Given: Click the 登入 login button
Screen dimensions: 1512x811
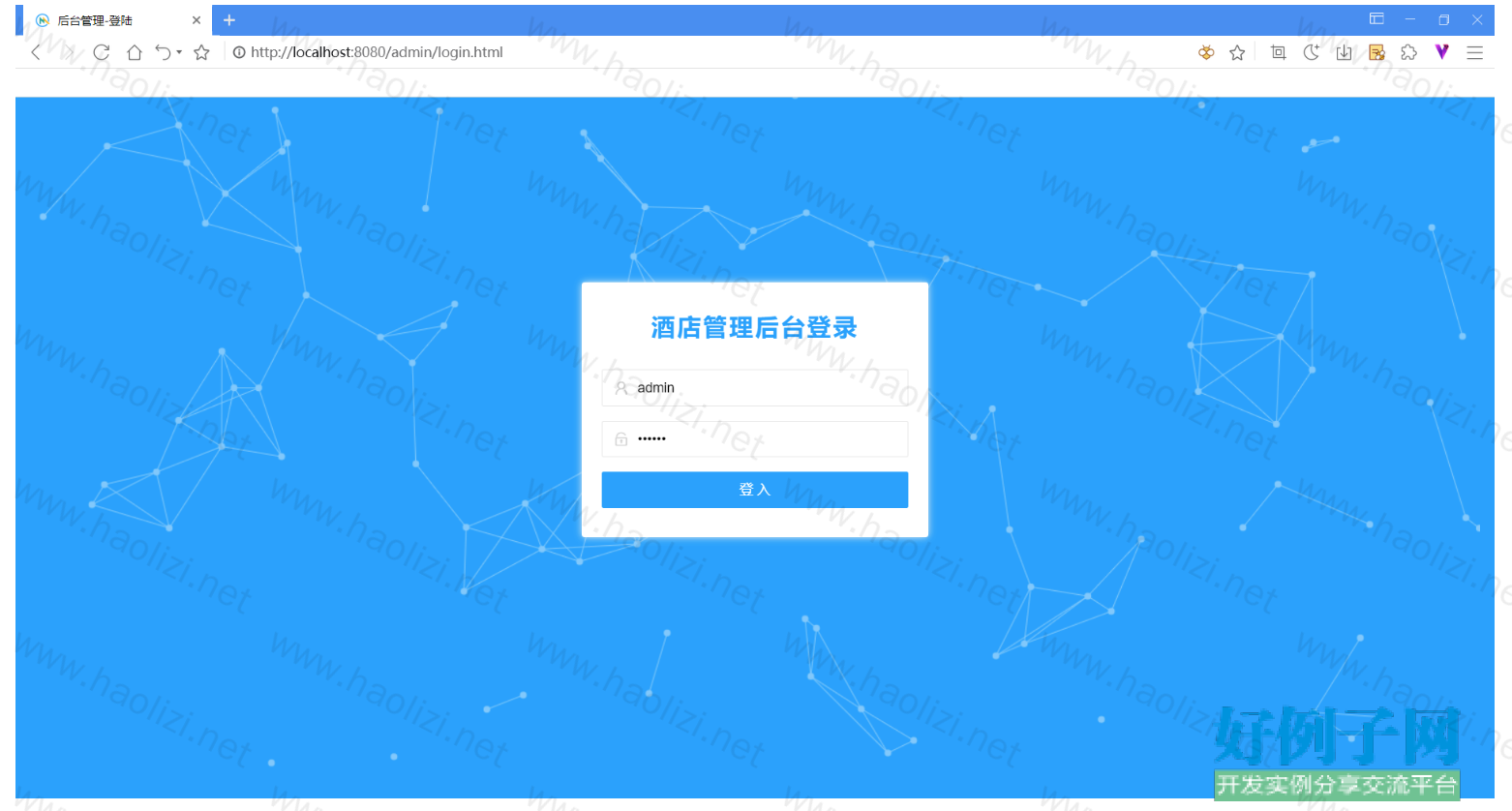Looking at the screenshot, I should pyautogui.click(x=754, y=490).
